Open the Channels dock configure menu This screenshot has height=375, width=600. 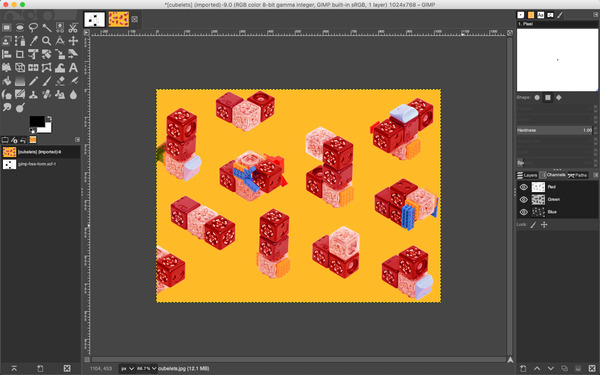(595, 175)
